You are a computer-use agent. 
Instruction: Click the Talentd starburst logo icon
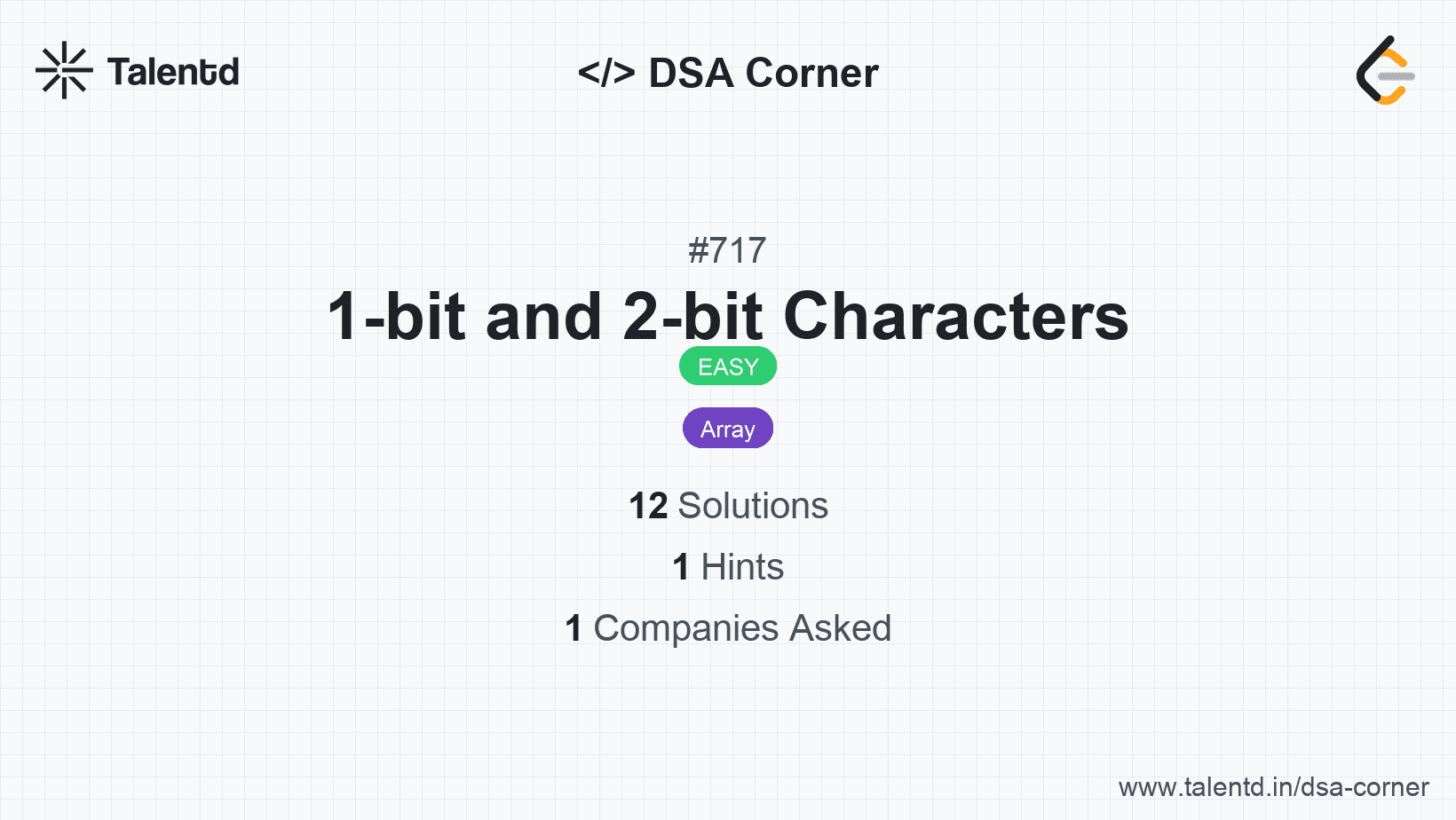[x=64, y=70]
